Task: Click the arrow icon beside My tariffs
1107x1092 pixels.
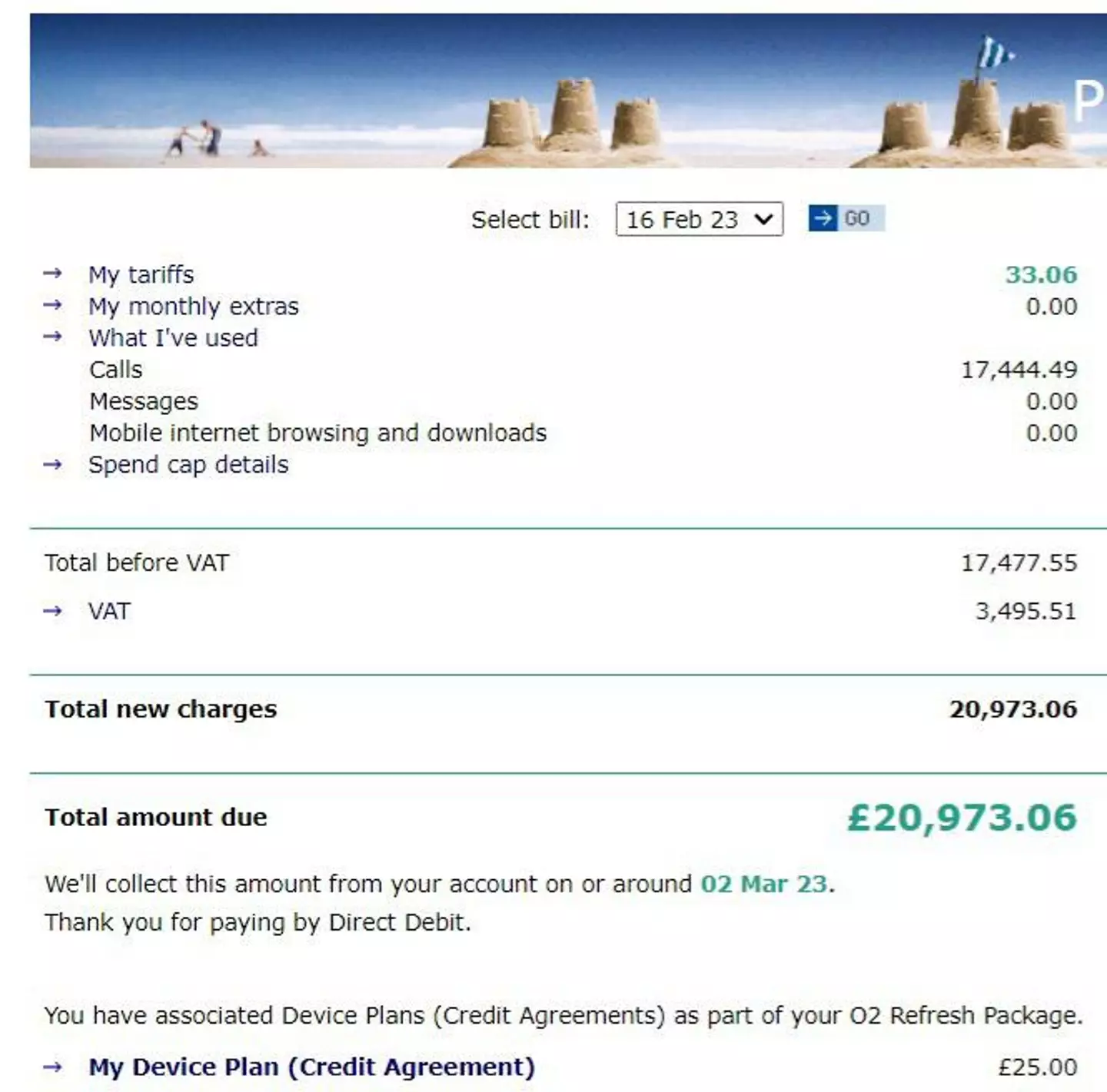Action: tap(52, 274)
